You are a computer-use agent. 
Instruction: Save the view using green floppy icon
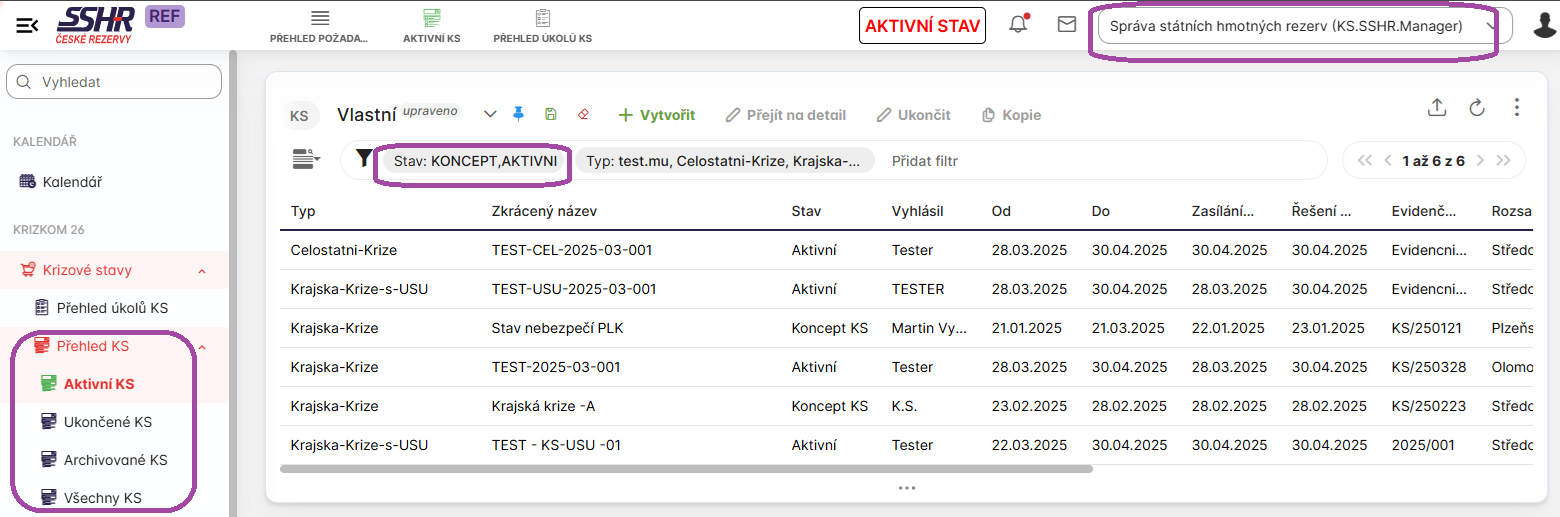click(551, 114)
